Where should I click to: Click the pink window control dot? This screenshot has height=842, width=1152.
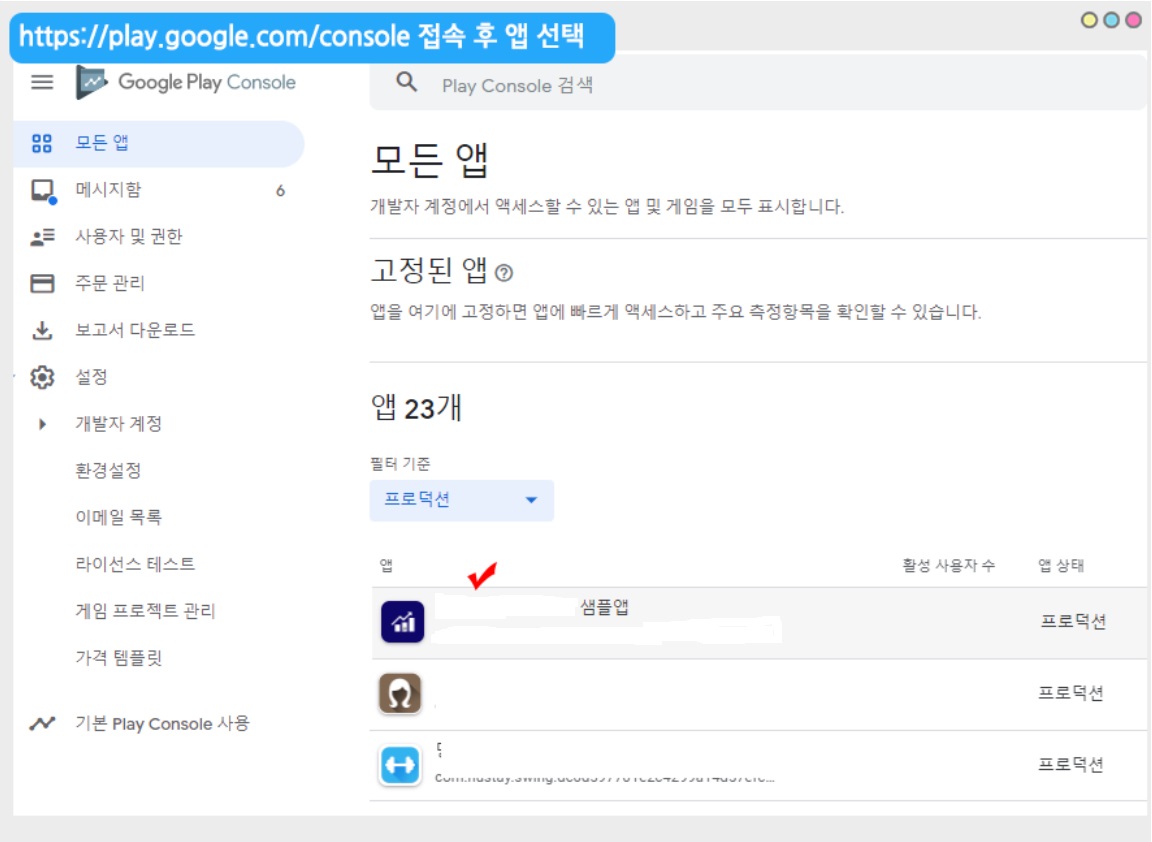click(x=1134, y=20)
